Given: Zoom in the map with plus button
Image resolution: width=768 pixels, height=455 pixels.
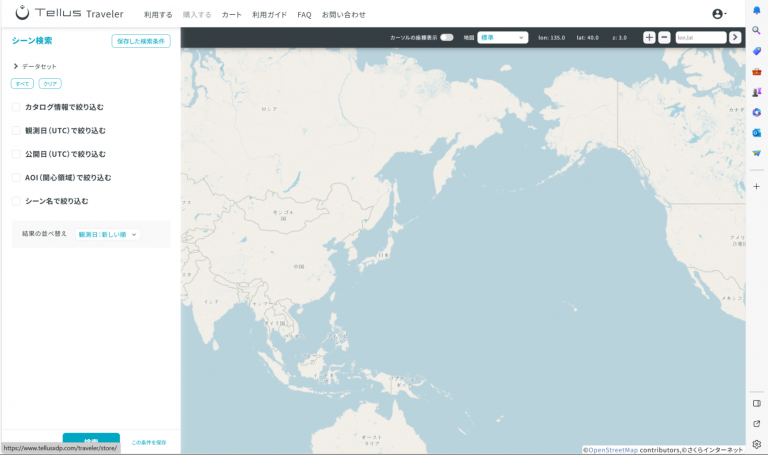Looking at the screenshot, I should [649, 37].
